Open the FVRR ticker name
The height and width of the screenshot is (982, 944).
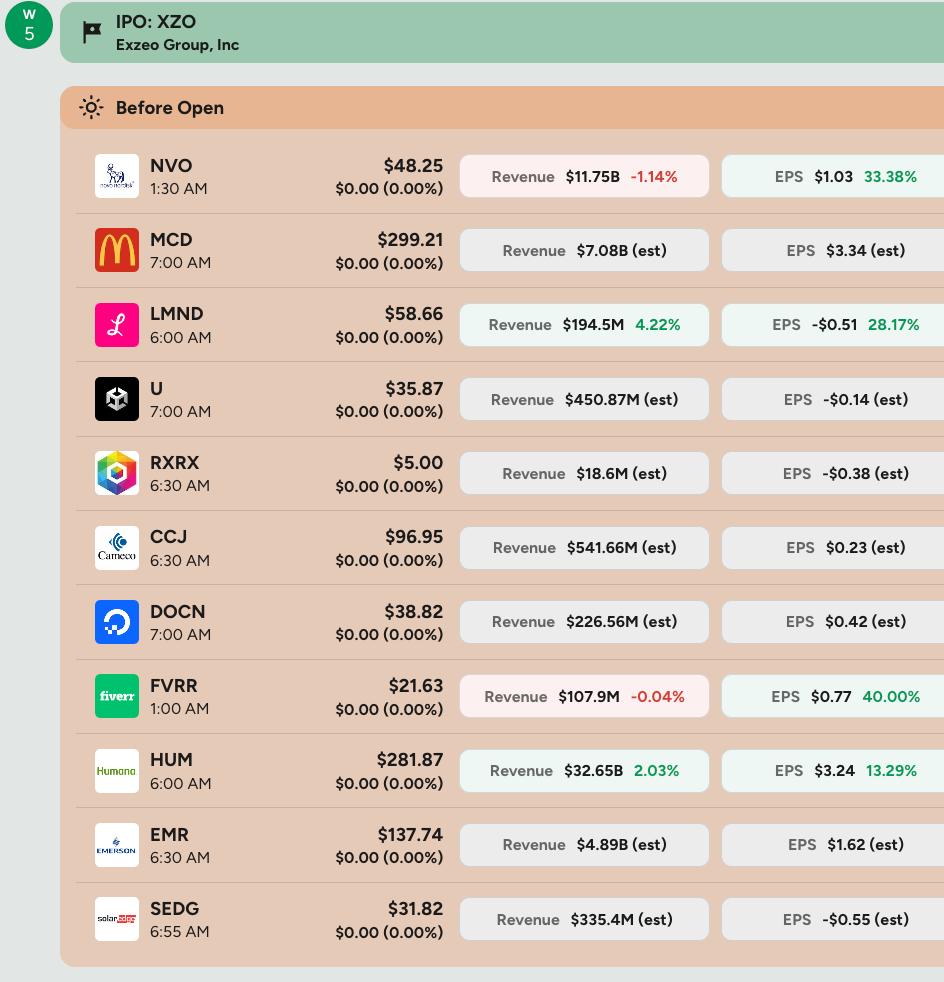pos(174,686)
